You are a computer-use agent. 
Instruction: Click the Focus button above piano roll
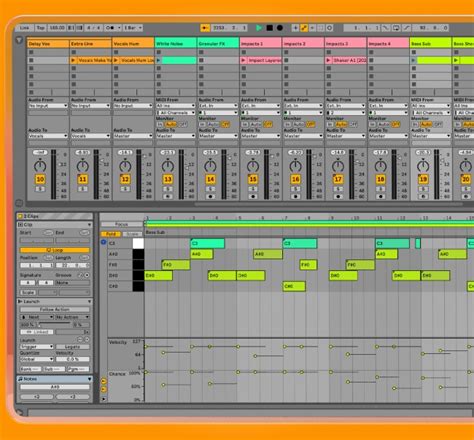(121, 224)
